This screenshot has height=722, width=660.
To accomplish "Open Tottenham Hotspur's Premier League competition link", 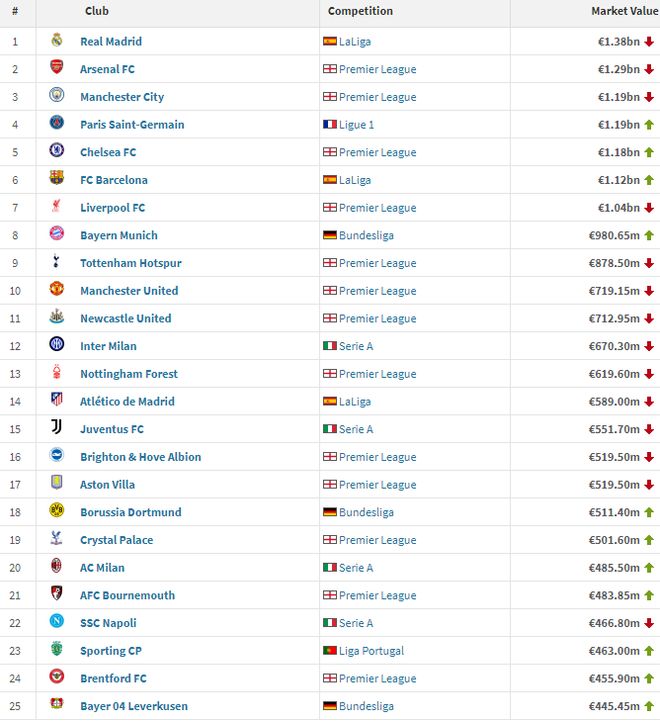I will click(377, 263).
